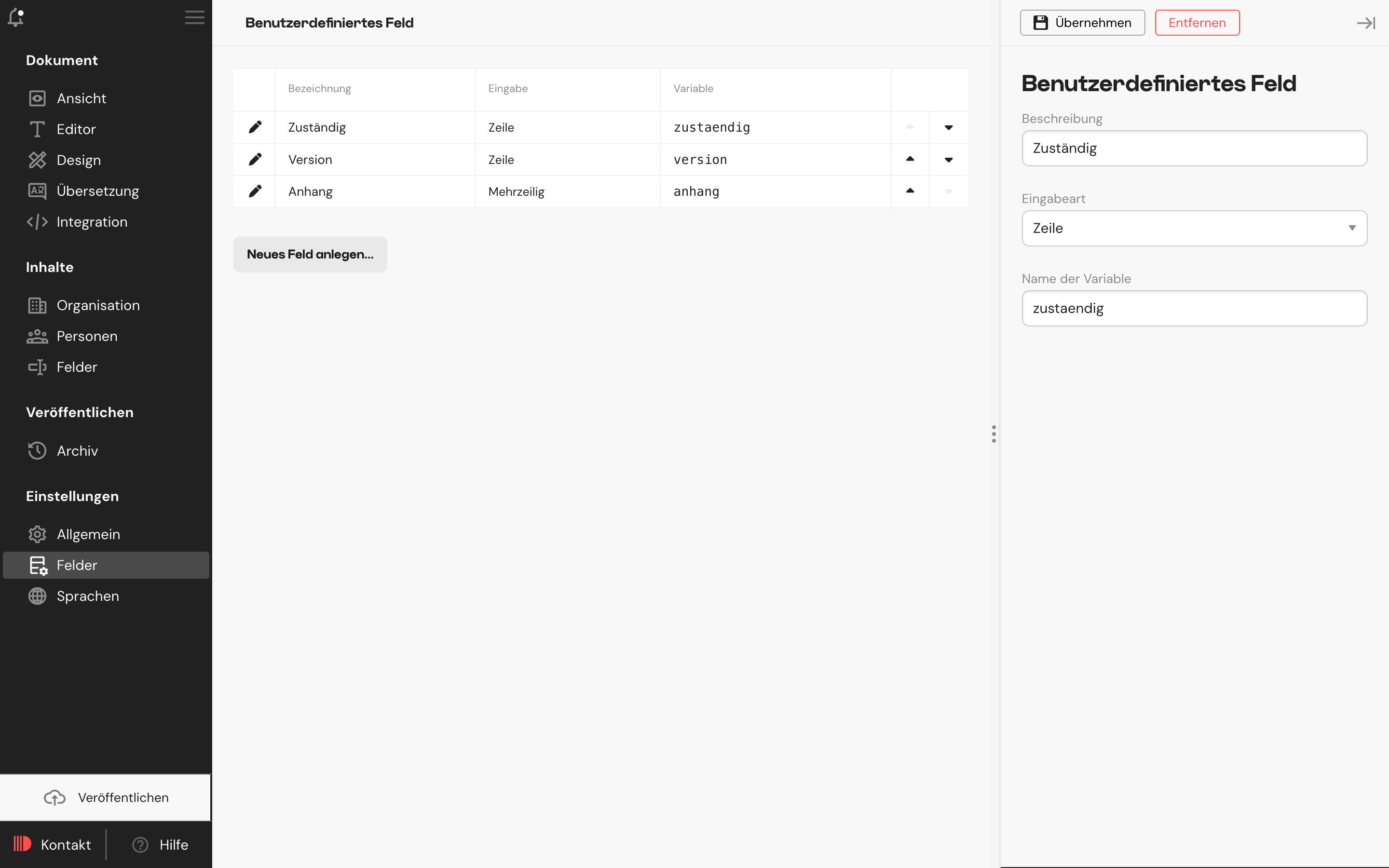Open Integration settings
Viewport: 1389px width, 868px height.
pyautogui.click(x=92, y=222)
